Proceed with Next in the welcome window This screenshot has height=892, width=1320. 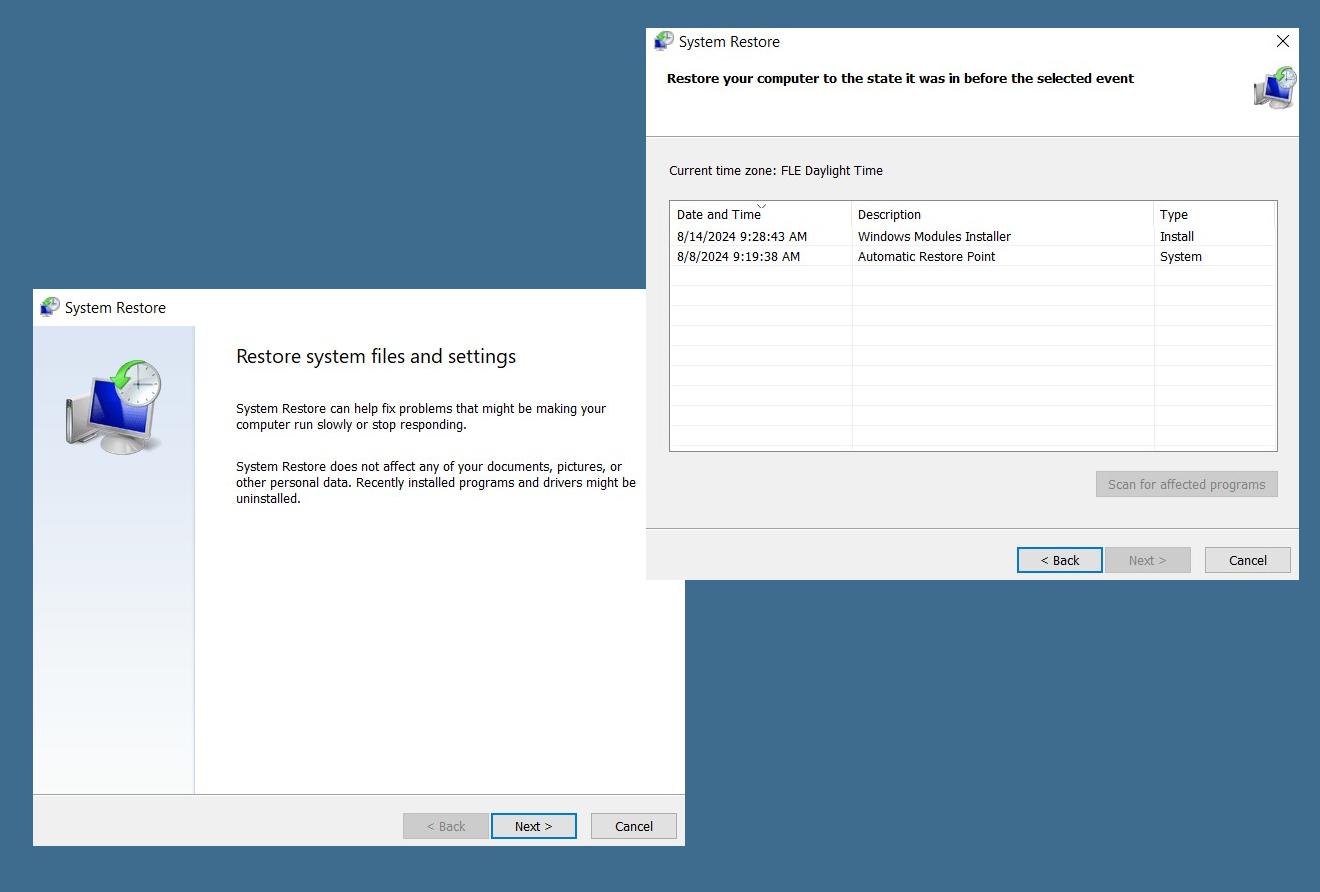pos(534,826)
